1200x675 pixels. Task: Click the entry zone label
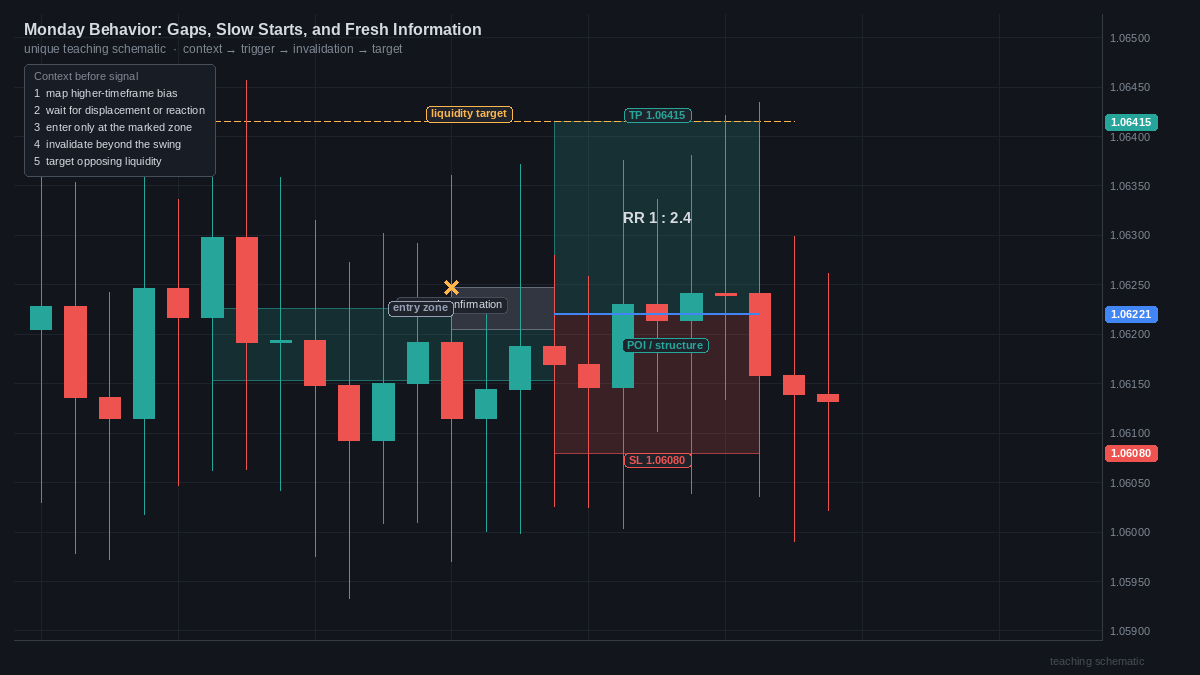420,308
